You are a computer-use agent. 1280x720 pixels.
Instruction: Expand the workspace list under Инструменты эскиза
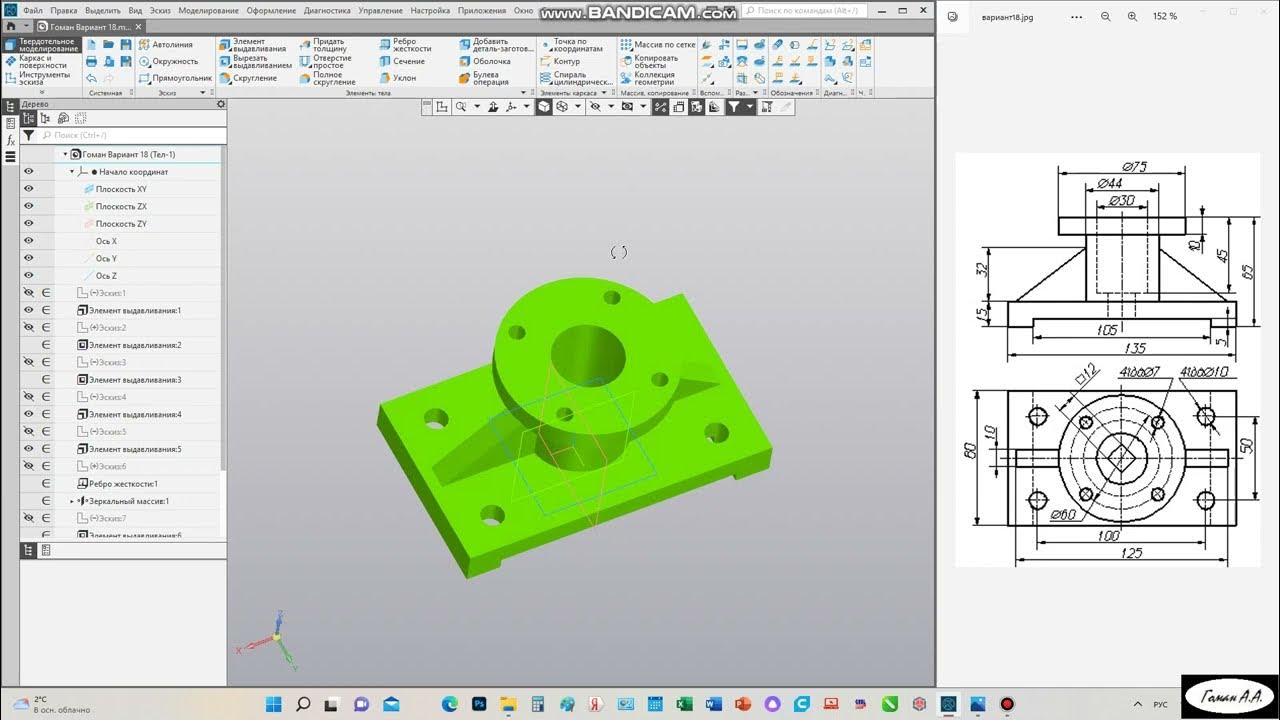tap(42, 92)
